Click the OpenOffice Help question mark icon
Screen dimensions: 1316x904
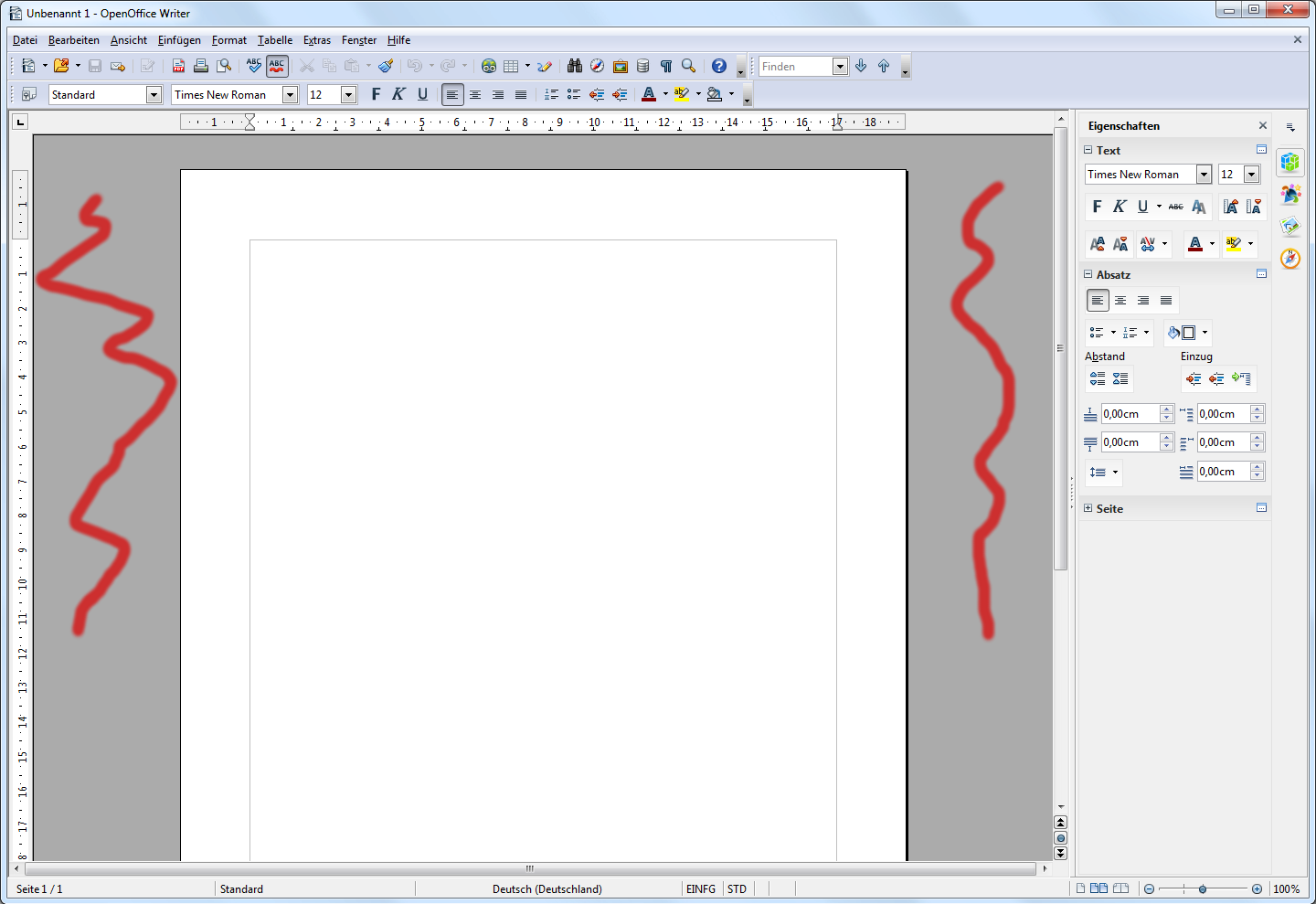click(x=719, y=66)
